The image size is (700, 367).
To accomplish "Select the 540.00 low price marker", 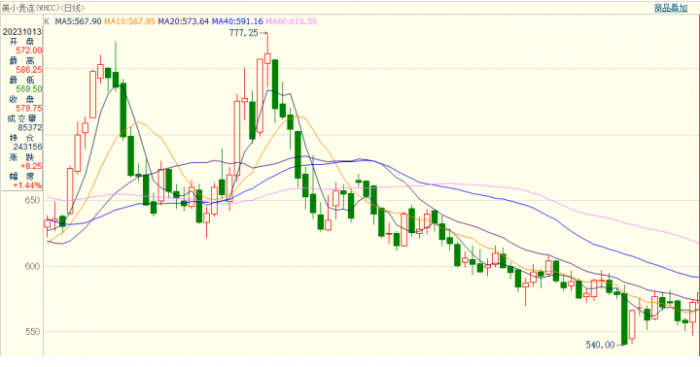I will point(600,345).
